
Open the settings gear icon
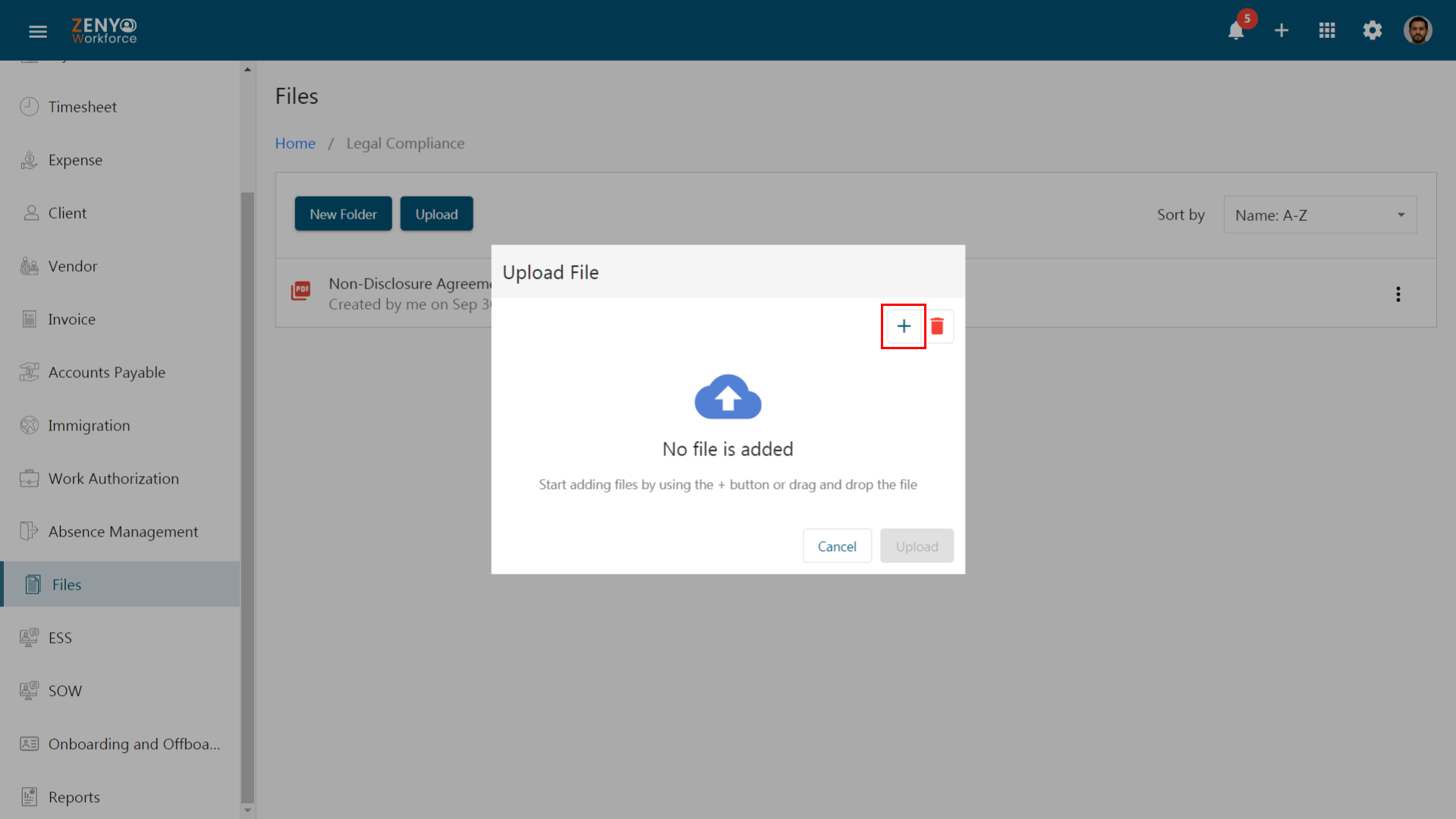click(x=1372, y=30)
